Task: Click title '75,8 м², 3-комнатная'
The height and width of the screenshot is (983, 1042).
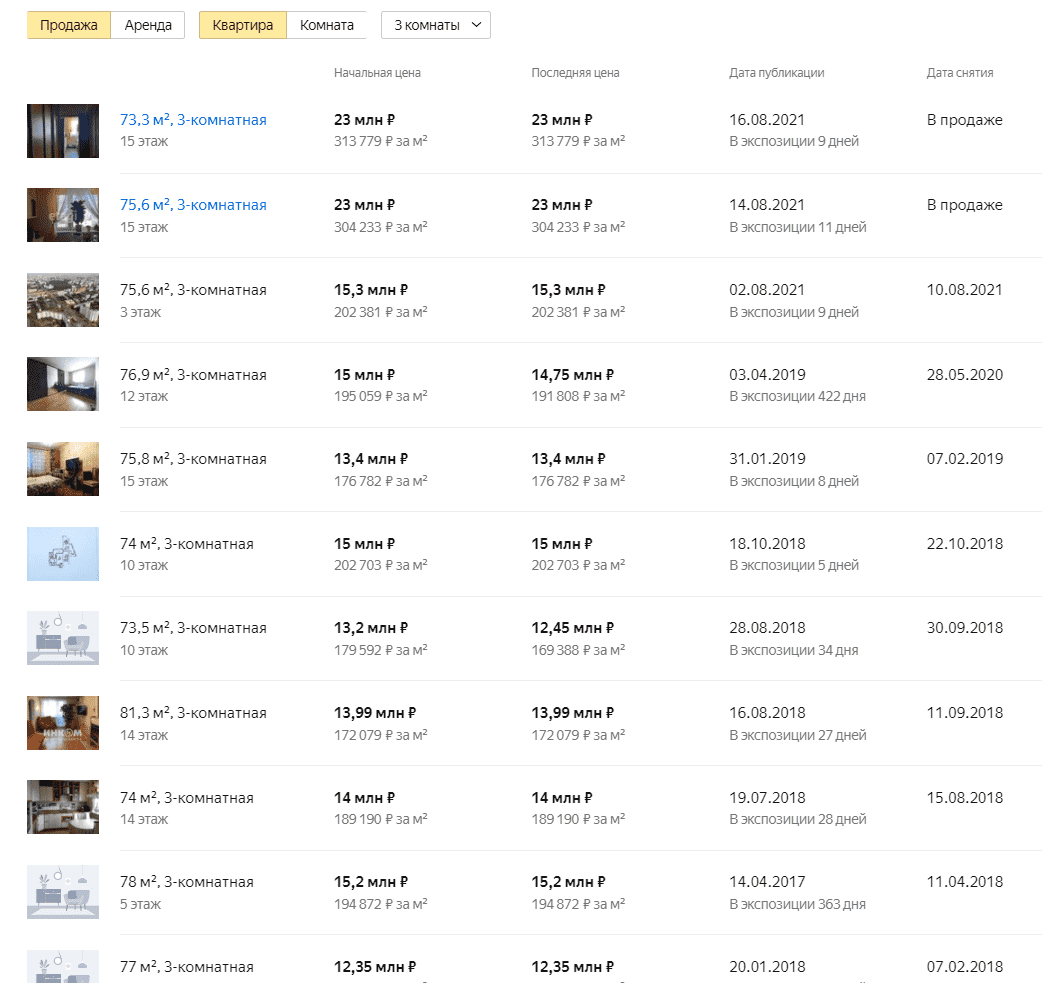Action: (193, 459)
